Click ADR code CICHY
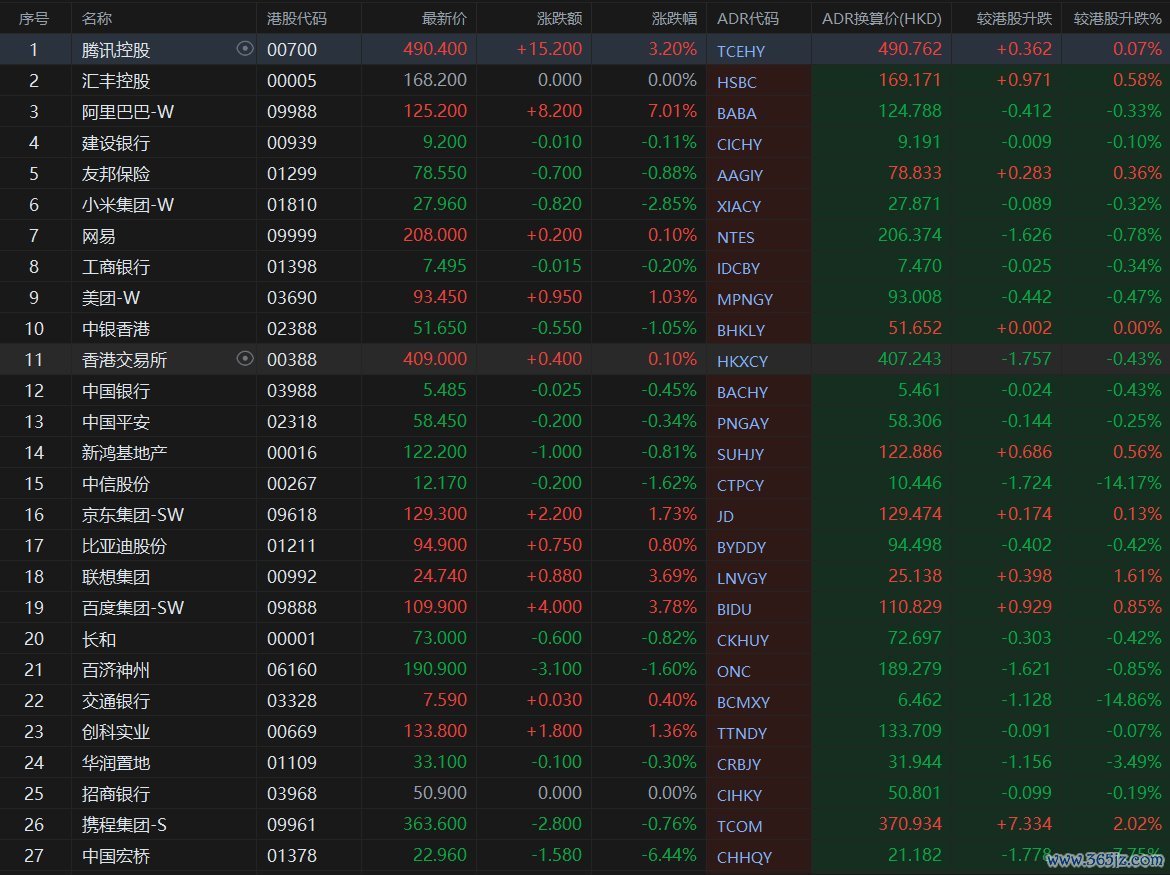Image resolution: width=1170 pixels, height=875 pixels. [x=739, y=144]
